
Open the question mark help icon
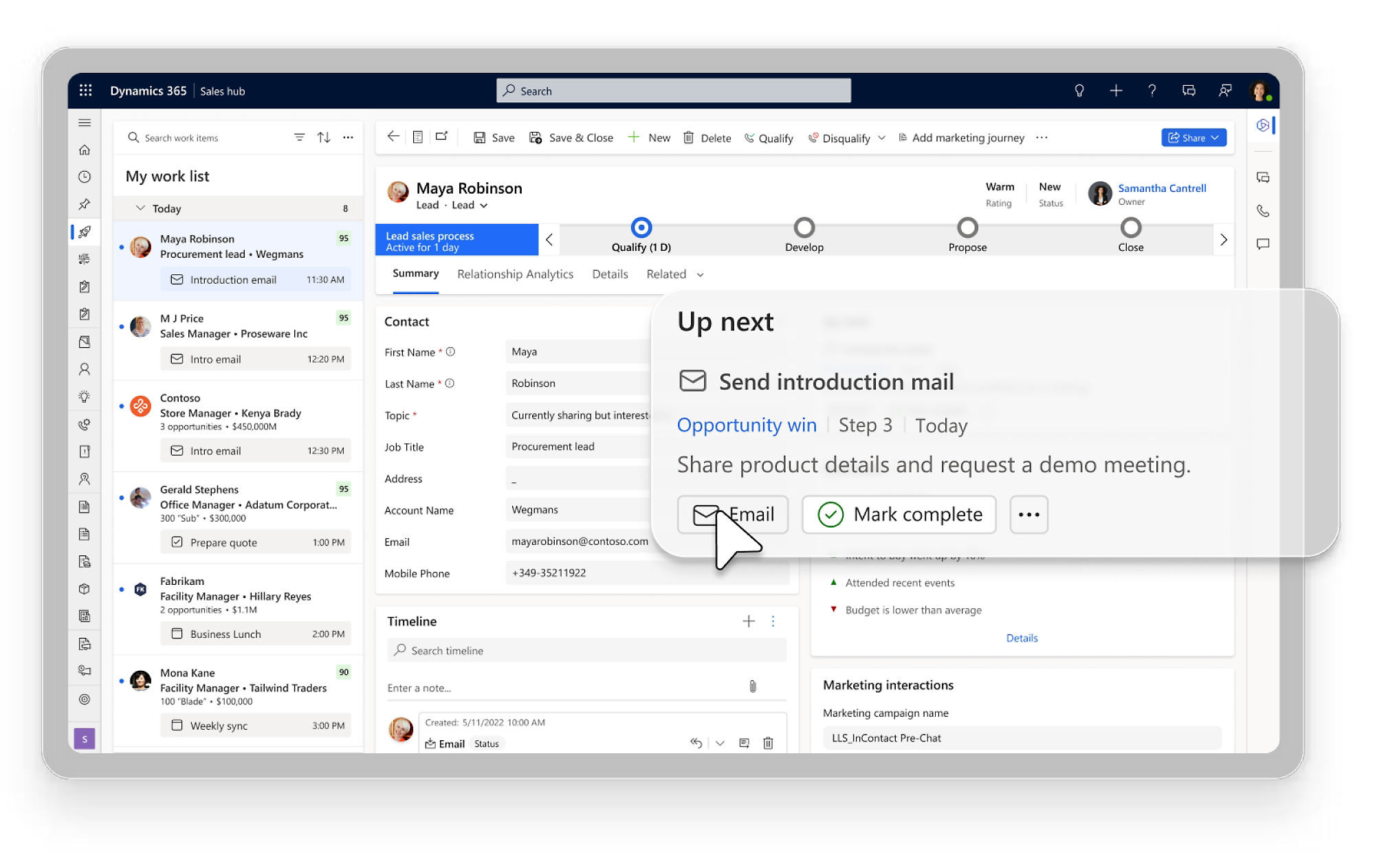[x=1152, y=91]
